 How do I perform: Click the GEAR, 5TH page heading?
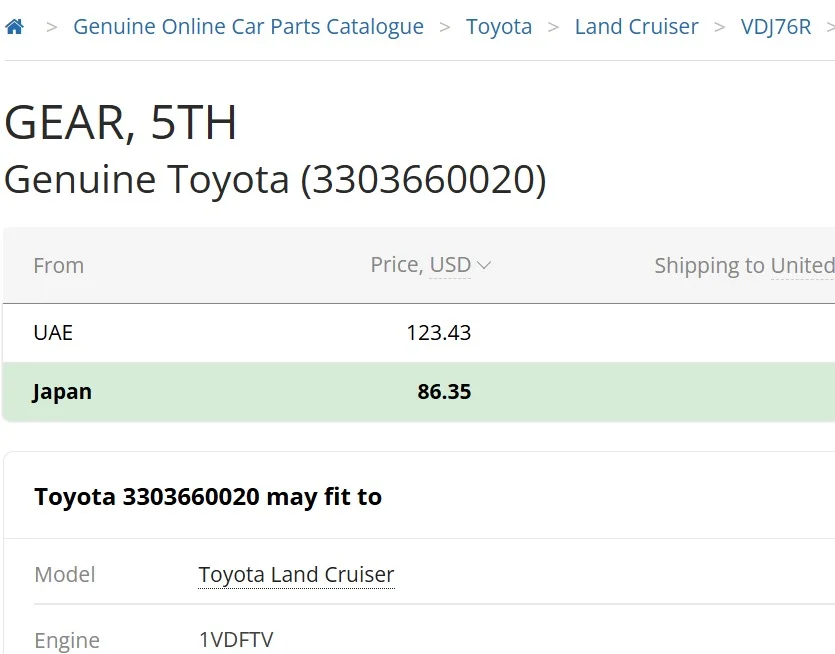point(121,123)
